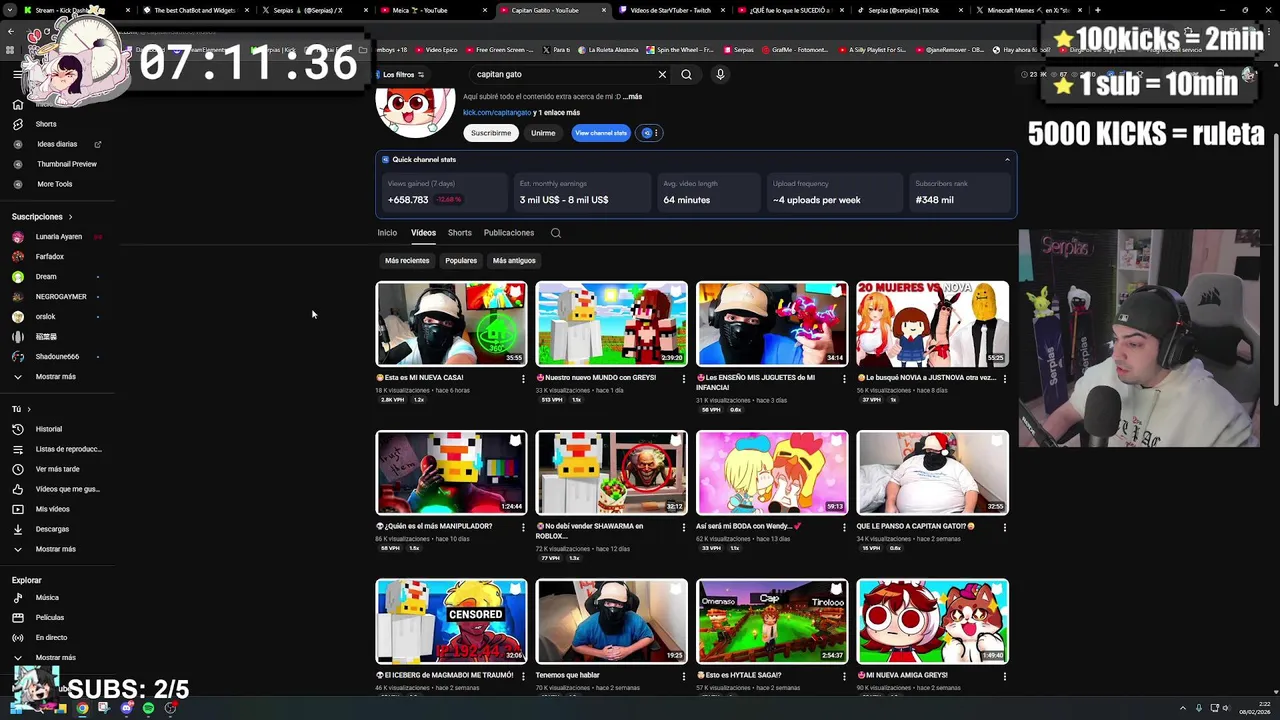The width and height of the screenshot is (1280, 720).
Task: Open options menu for QUE LE PANSO A CAPITAN GATO video
Action: [1005, 527]
